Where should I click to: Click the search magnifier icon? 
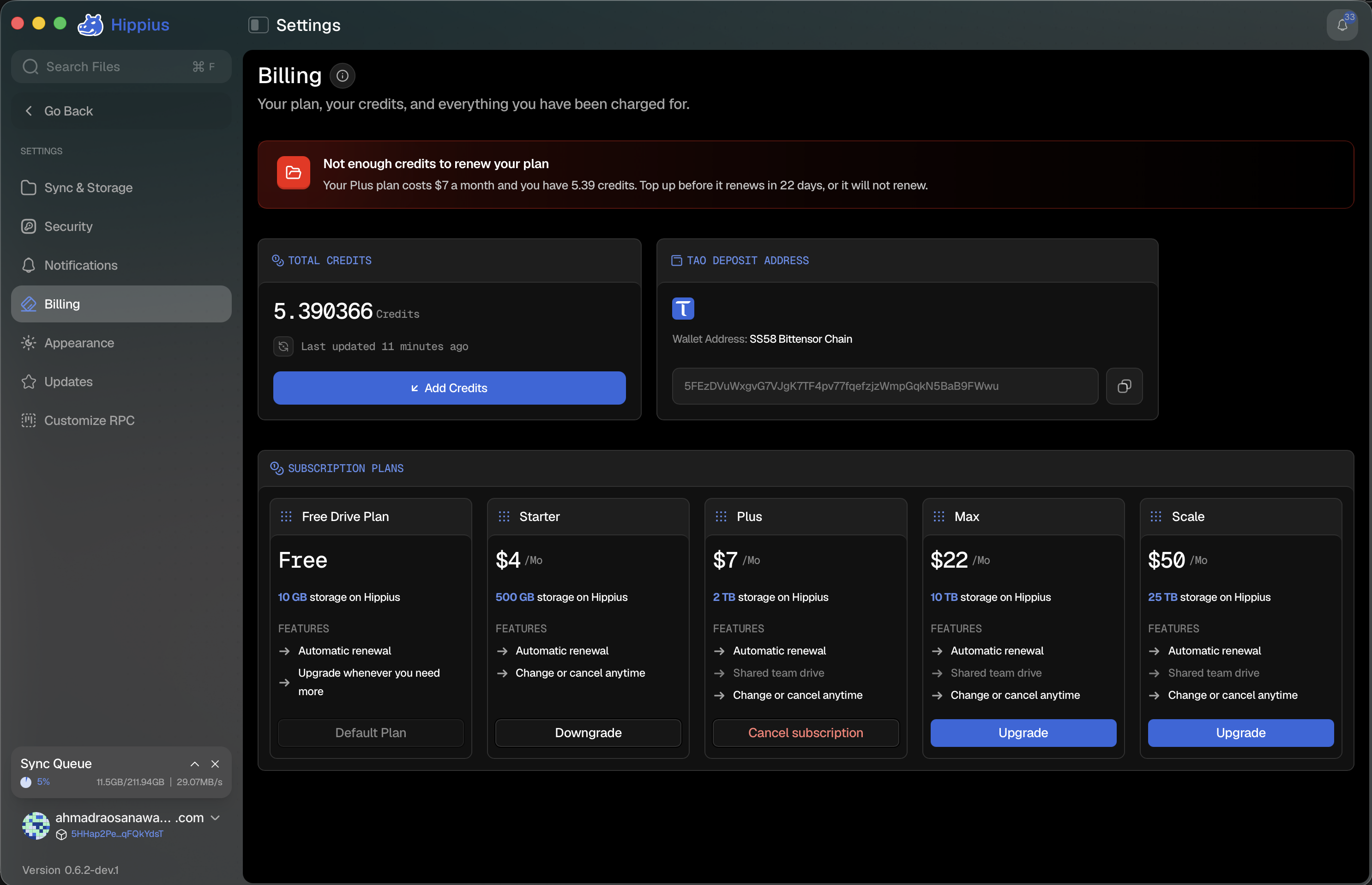pyautogui.click(x=30, y=67)
